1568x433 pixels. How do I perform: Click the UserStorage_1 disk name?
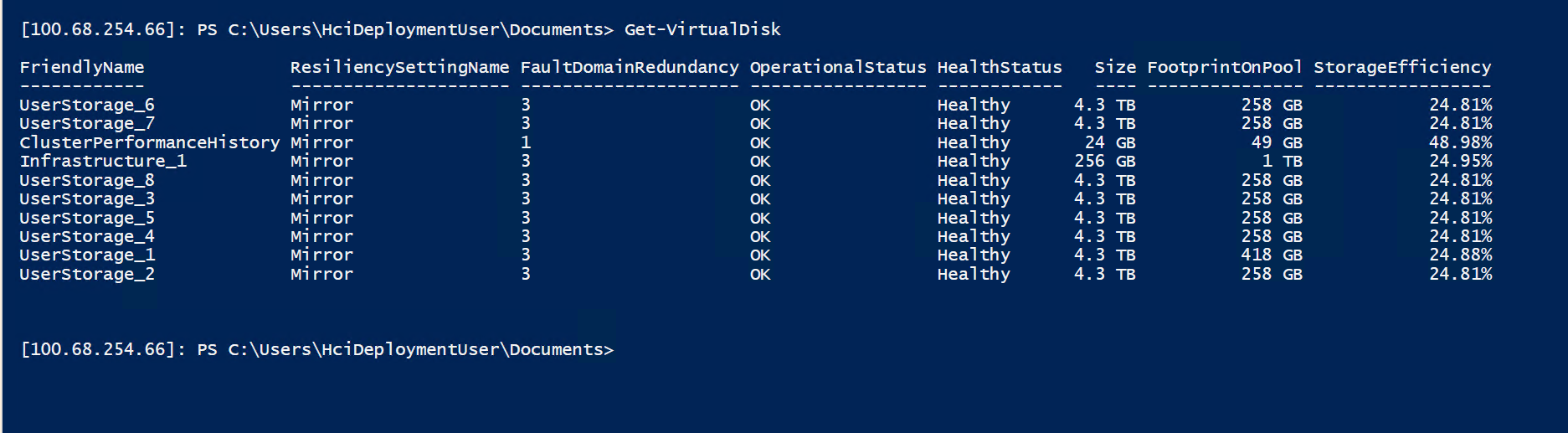(x=86, y=255)
